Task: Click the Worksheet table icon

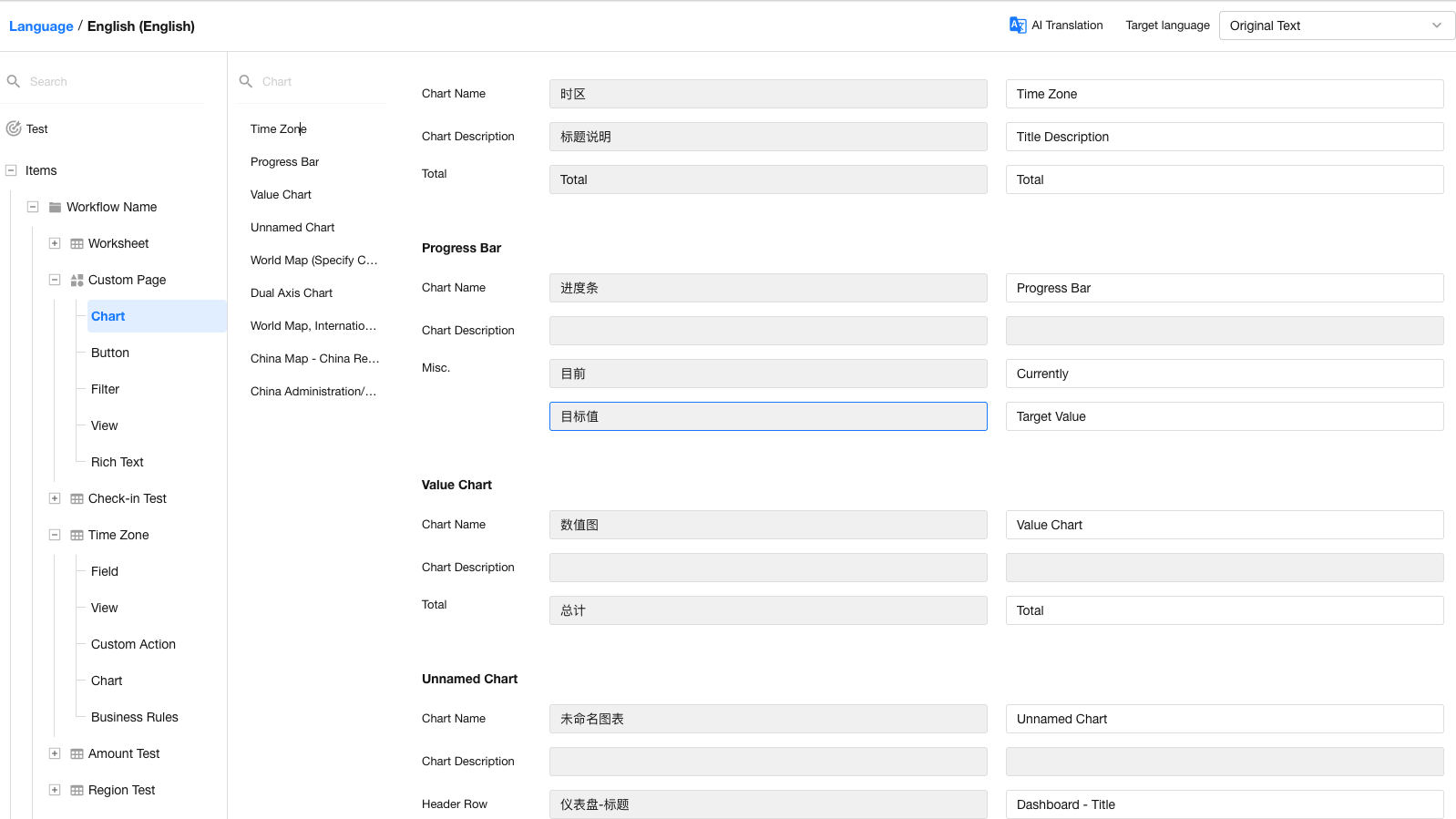Action: pos(77,243)
